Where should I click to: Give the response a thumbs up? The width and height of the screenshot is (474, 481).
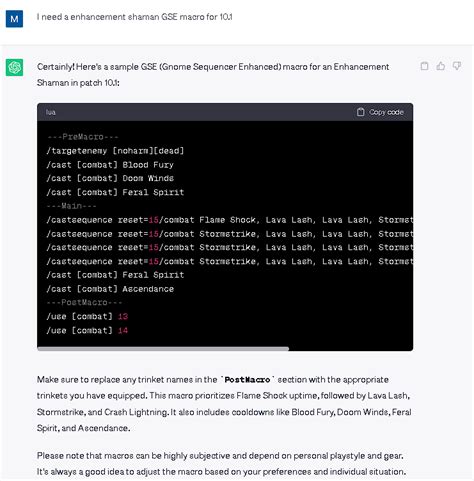point(441,66)
